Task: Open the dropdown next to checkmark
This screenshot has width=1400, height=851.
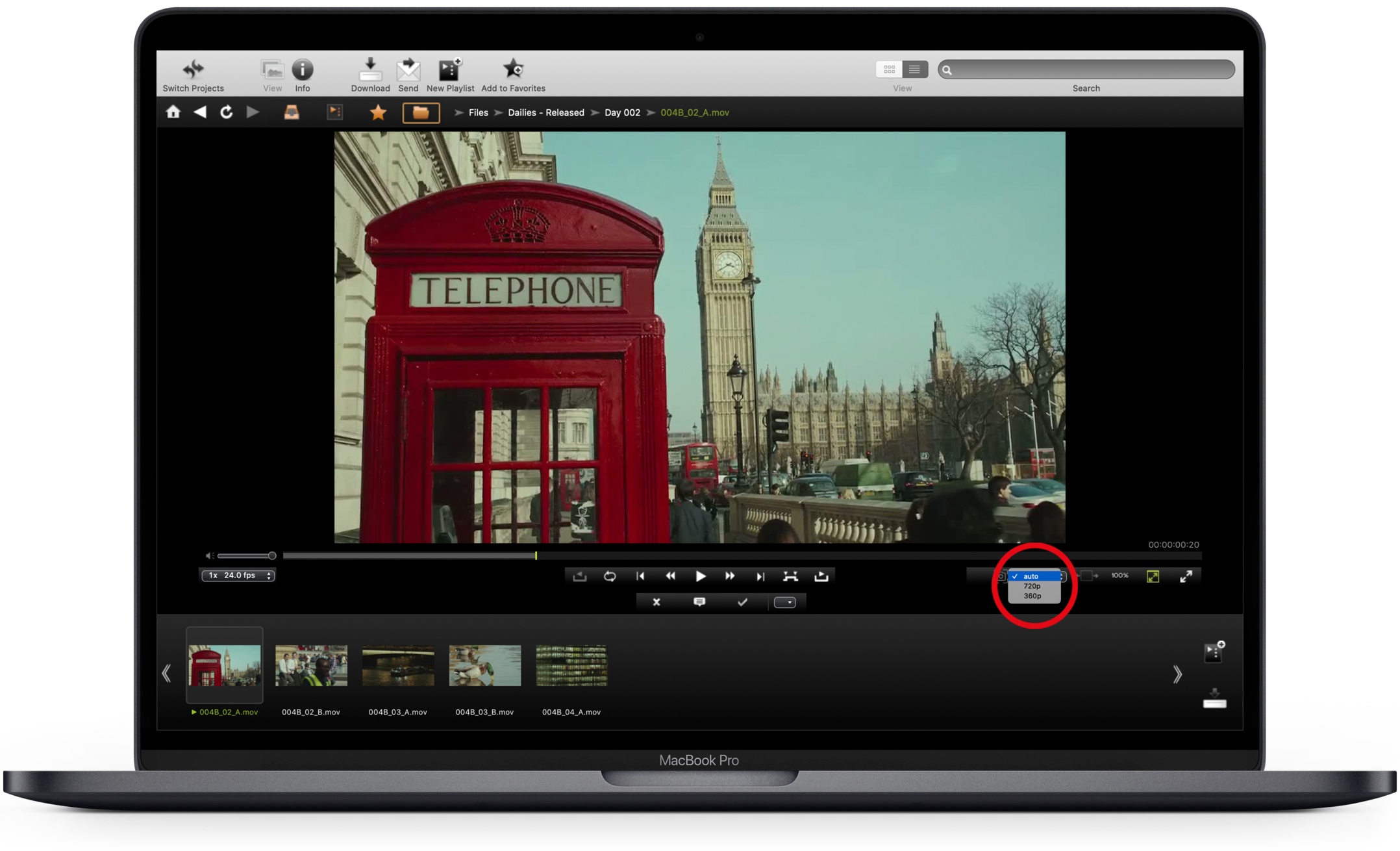Action: pyautogui.click(x=784, y=602)
